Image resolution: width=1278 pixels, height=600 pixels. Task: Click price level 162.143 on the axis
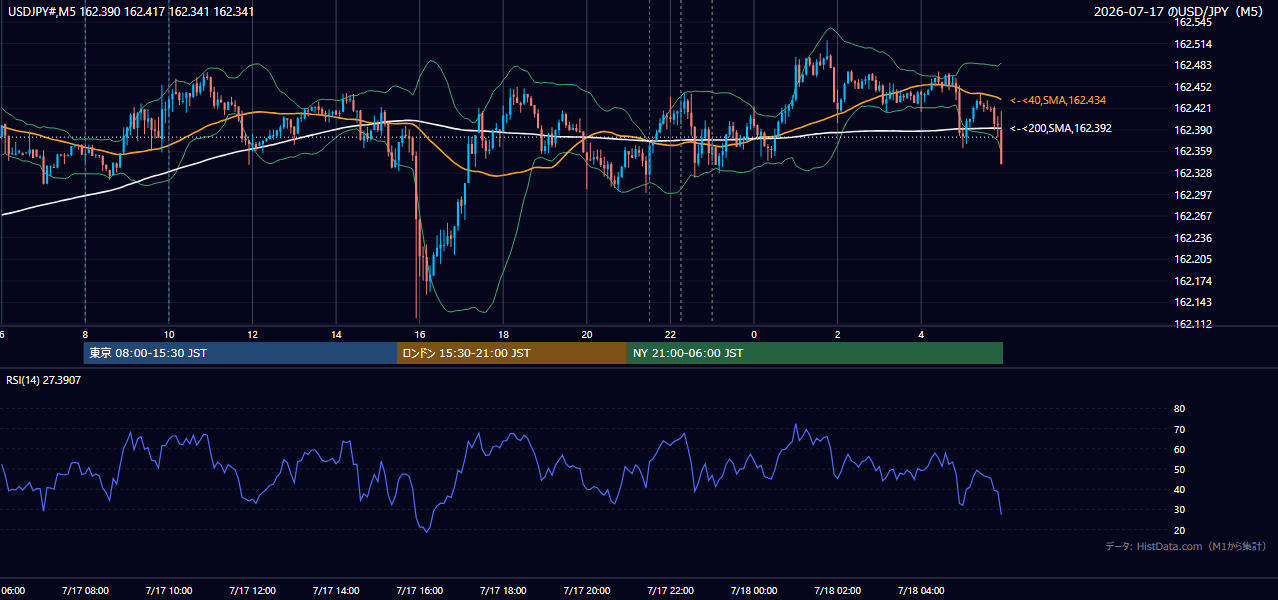point(1192,302)
